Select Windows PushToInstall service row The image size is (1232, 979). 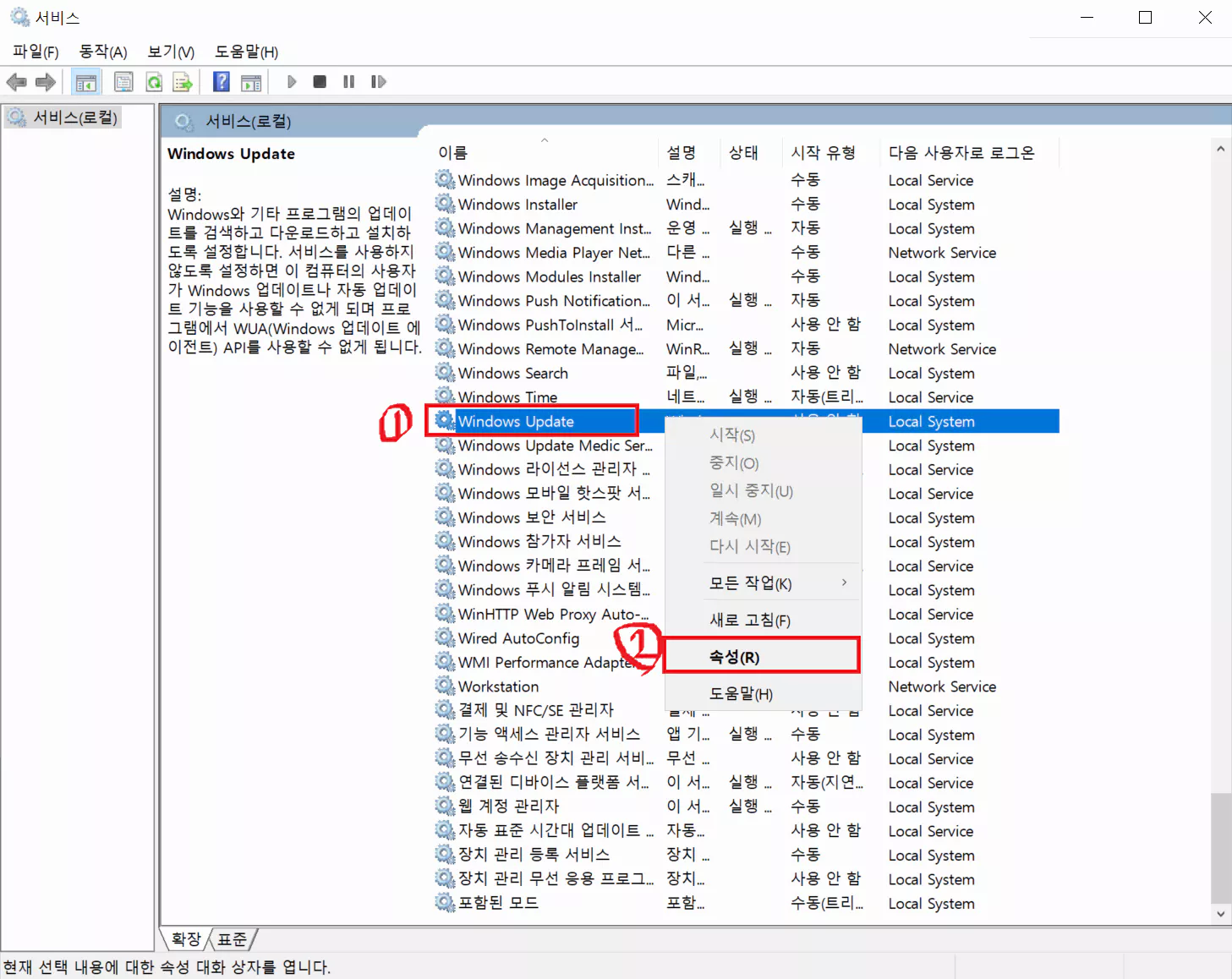click(747, 325)
